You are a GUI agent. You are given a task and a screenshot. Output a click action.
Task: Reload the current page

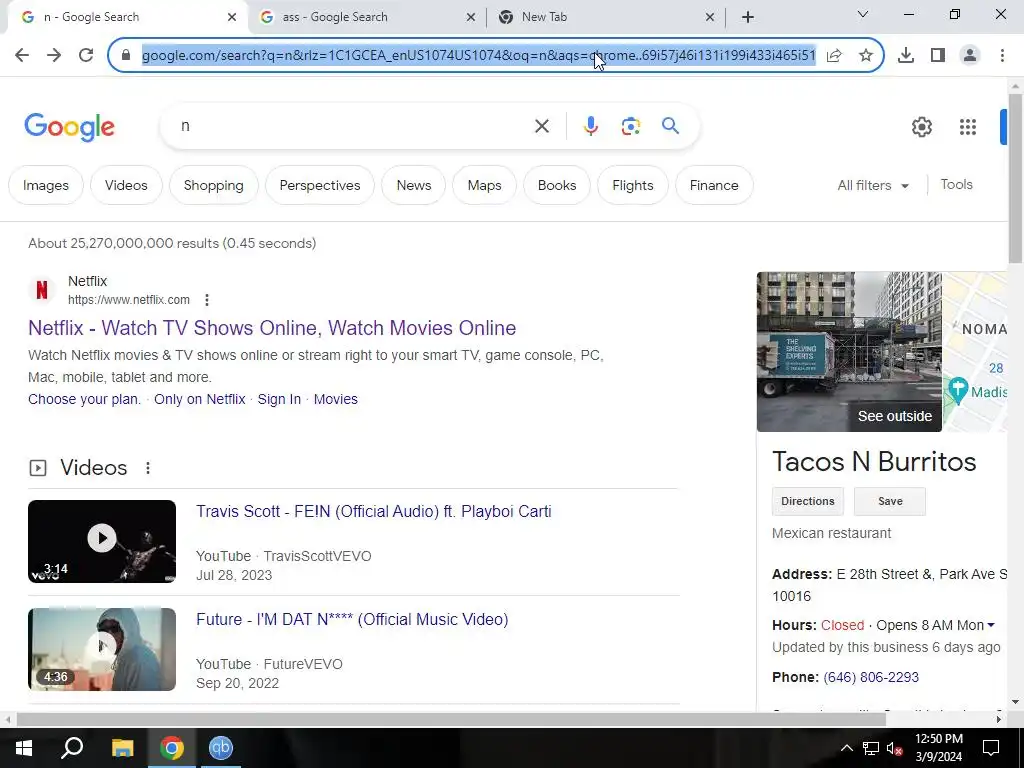point(86,56)
